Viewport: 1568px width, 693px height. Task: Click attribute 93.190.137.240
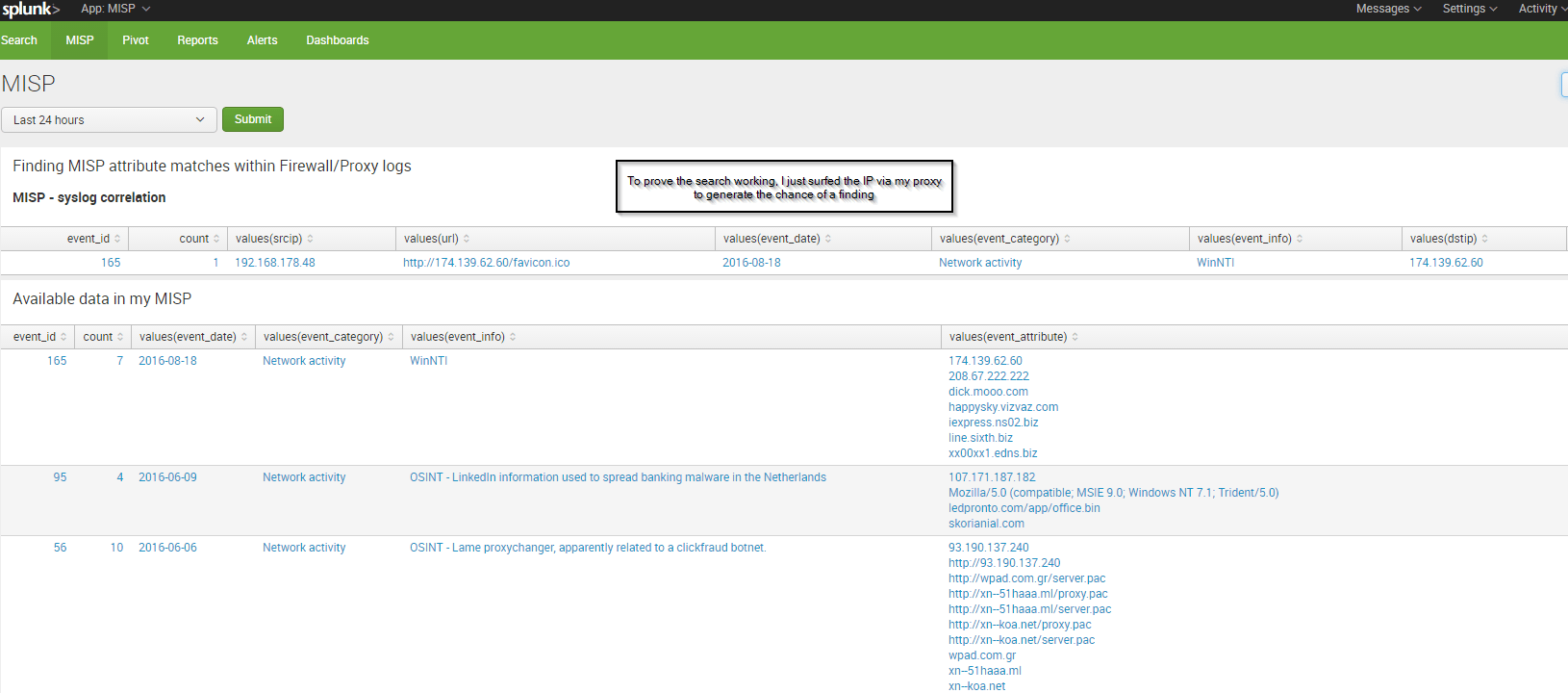tap(989, 548)
